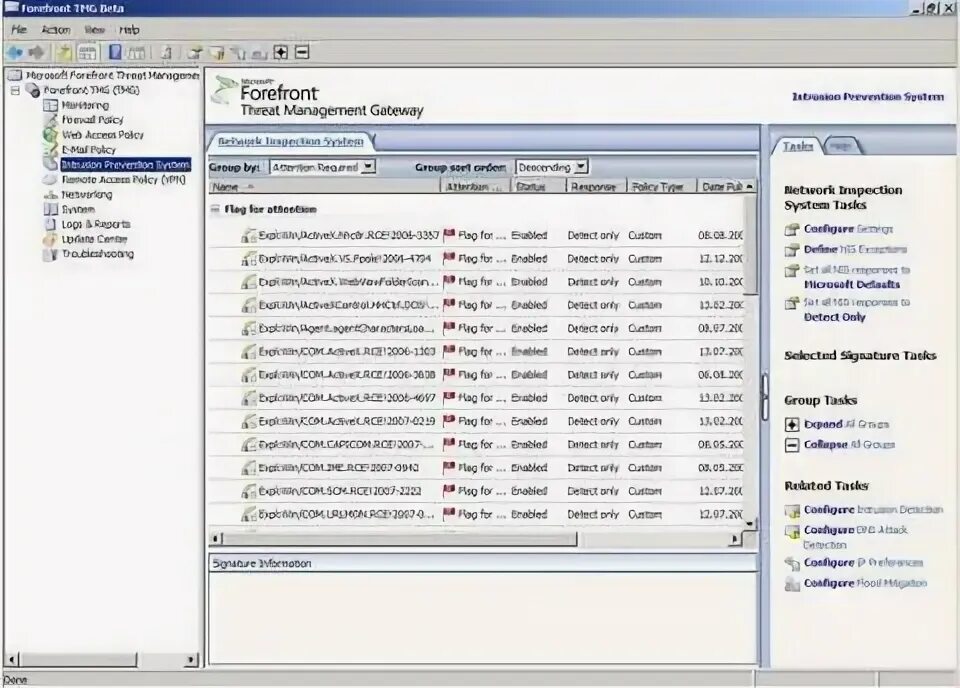Click Set all responses to Microsoft Defaults
Screen dimensions: 960x688
(857, 277)
